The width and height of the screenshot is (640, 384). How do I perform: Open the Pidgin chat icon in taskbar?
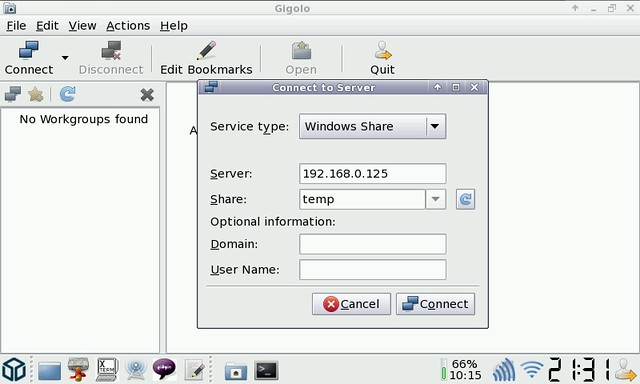[164, 369]
